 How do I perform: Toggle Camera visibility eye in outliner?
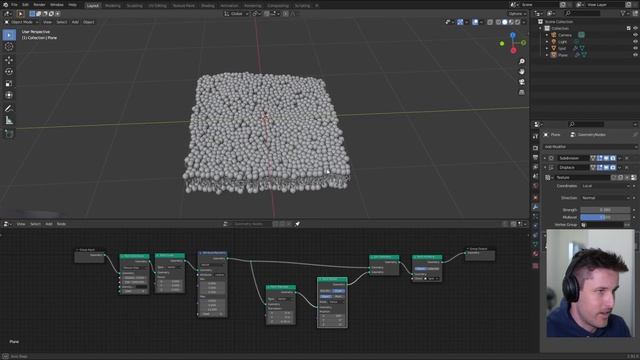635,35
